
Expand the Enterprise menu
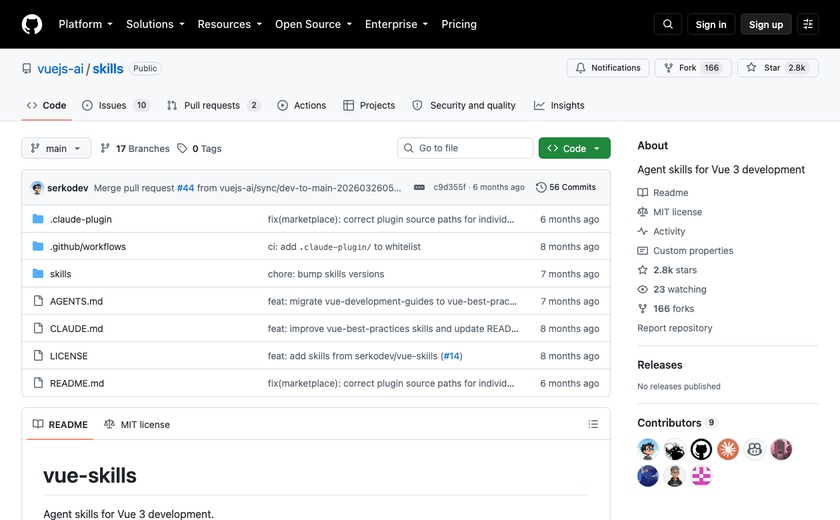click(396, 24)
